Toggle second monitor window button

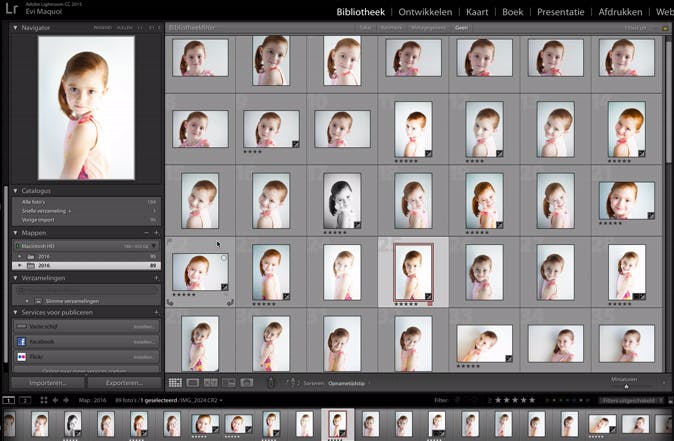click(x=24, y=400)
